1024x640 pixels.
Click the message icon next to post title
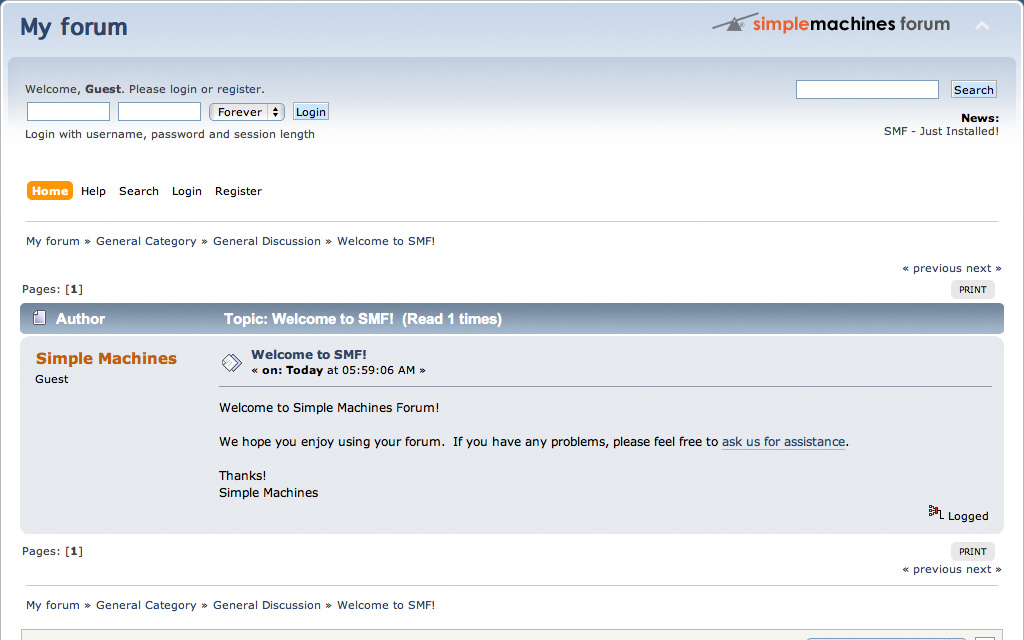231,362
